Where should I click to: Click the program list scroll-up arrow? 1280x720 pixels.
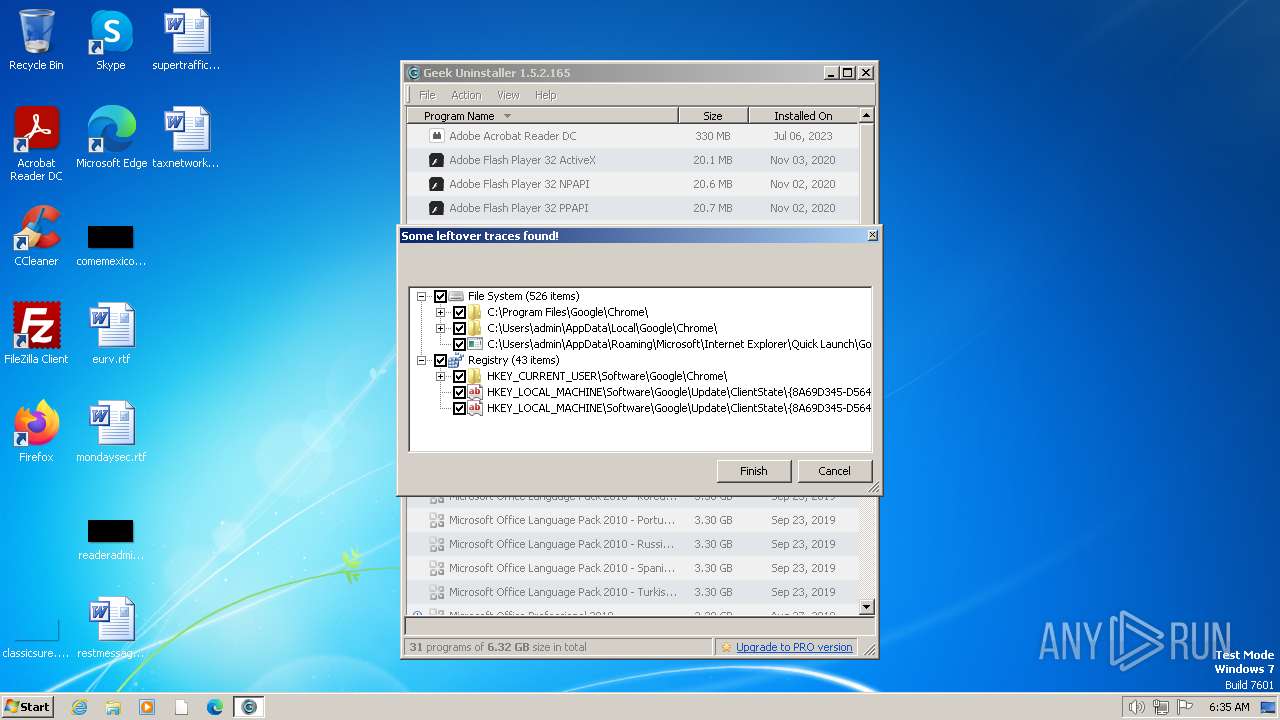coord(866,115)
